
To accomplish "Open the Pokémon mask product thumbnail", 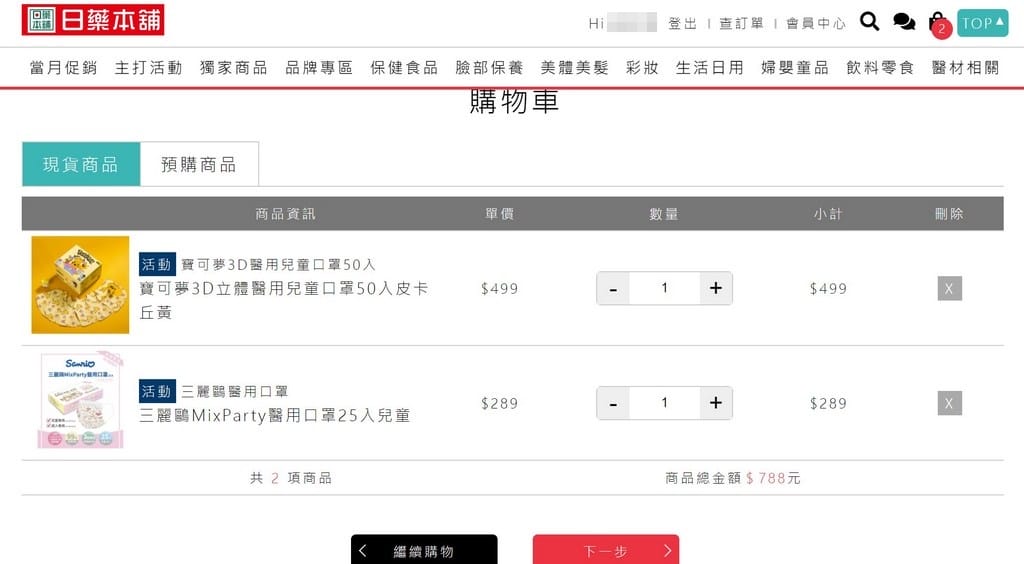I will (80, 285).
